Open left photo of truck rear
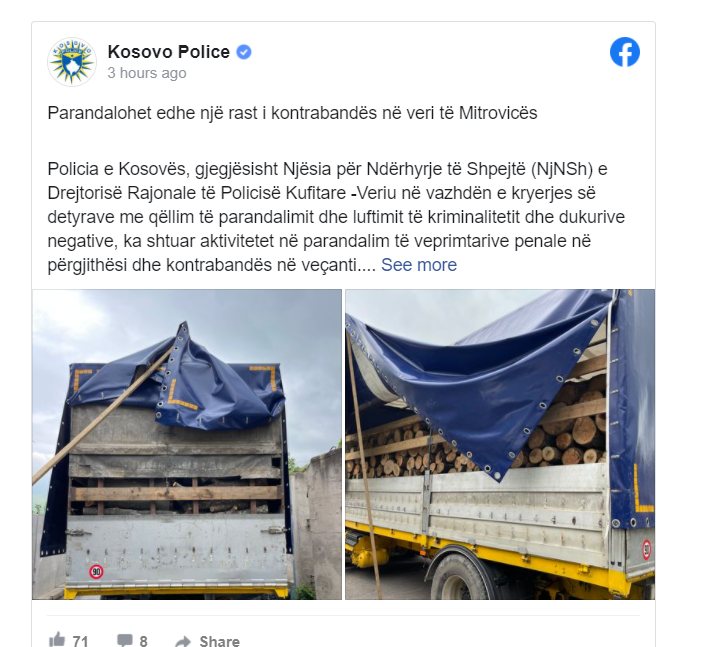705x647 pixels. click(187, 444)
